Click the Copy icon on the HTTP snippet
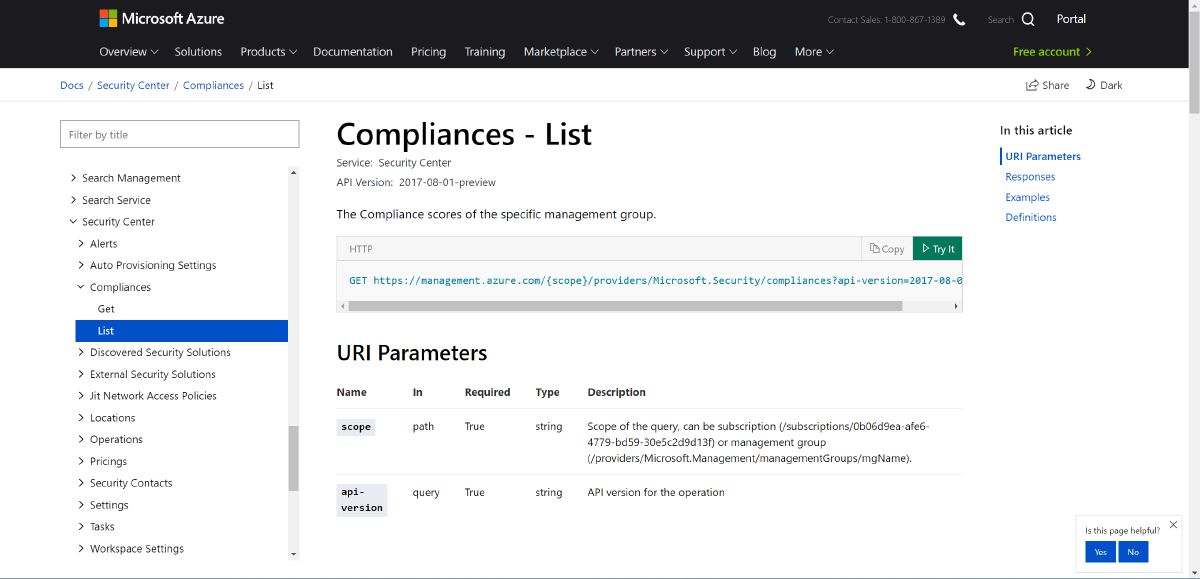Screen dimensions: 1200x579 pos(875,248)
